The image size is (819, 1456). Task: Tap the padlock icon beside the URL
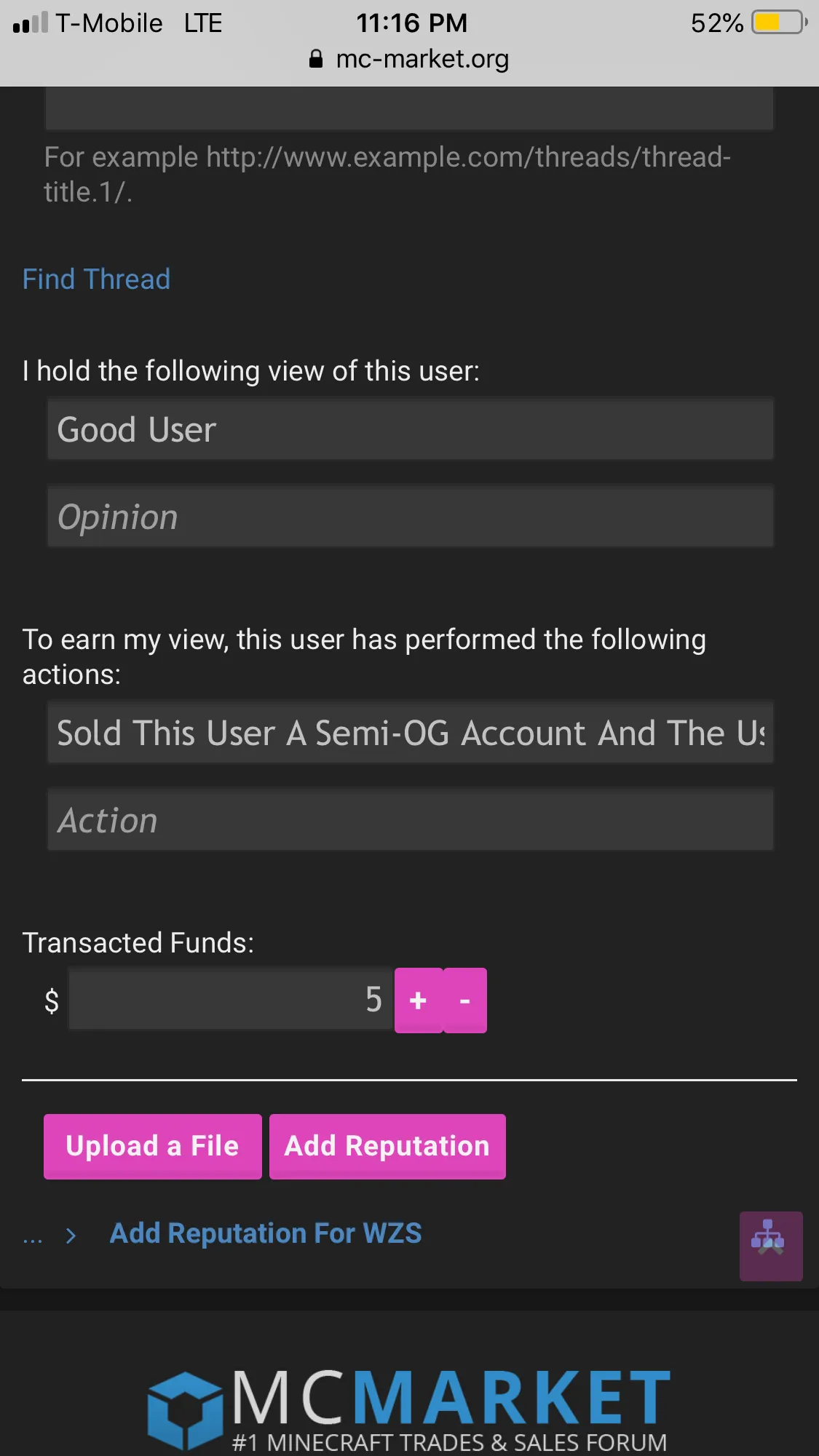[316, 59]
